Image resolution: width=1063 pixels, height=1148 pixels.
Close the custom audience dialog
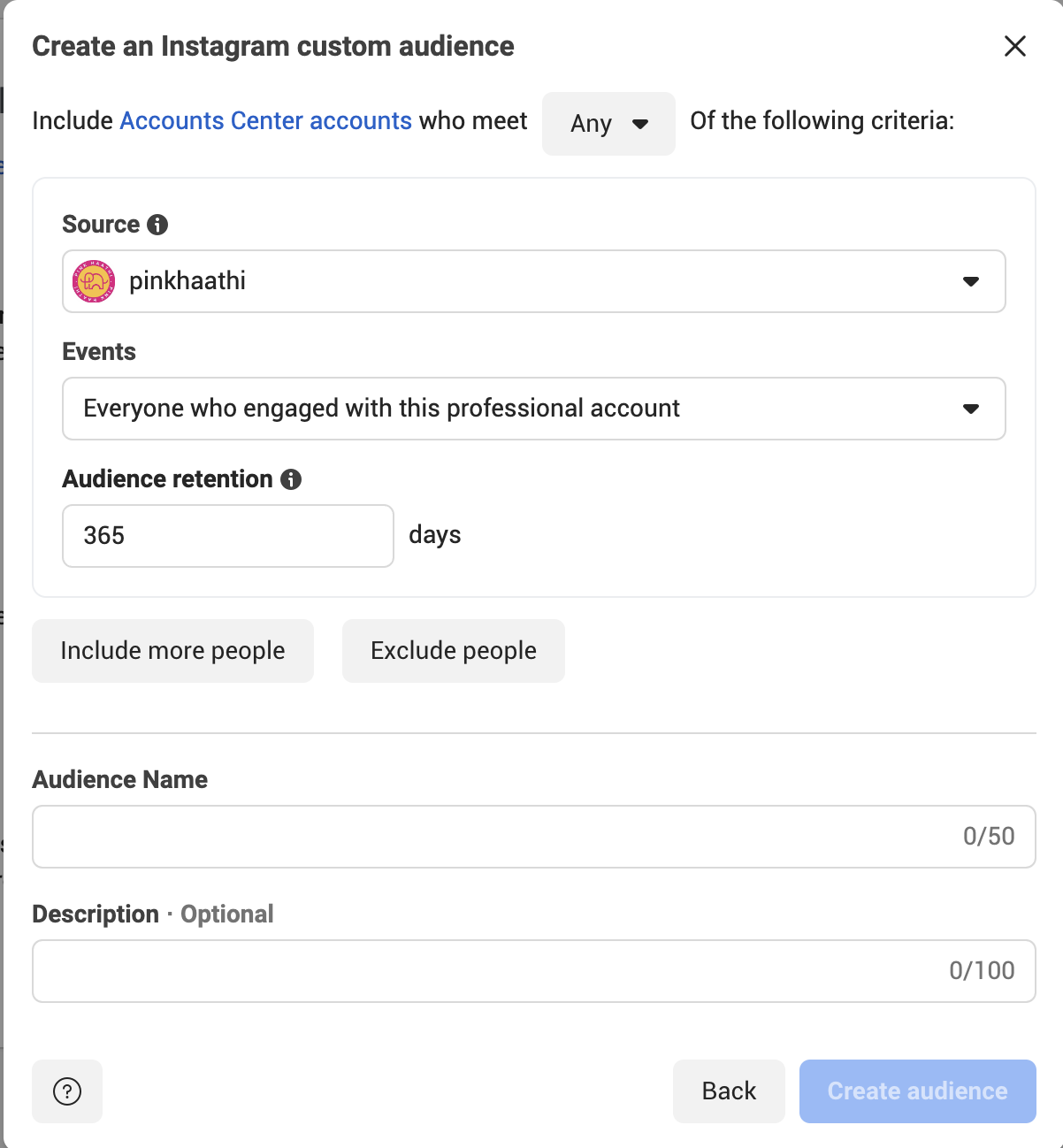pyautogui.click(x=1015, y=46)
